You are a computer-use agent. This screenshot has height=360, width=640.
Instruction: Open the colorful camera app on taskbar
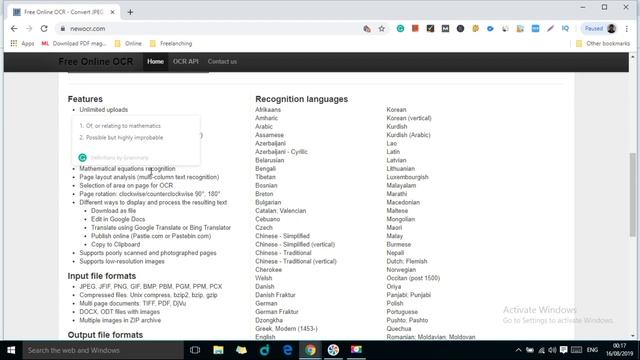[x=356, y=350]
